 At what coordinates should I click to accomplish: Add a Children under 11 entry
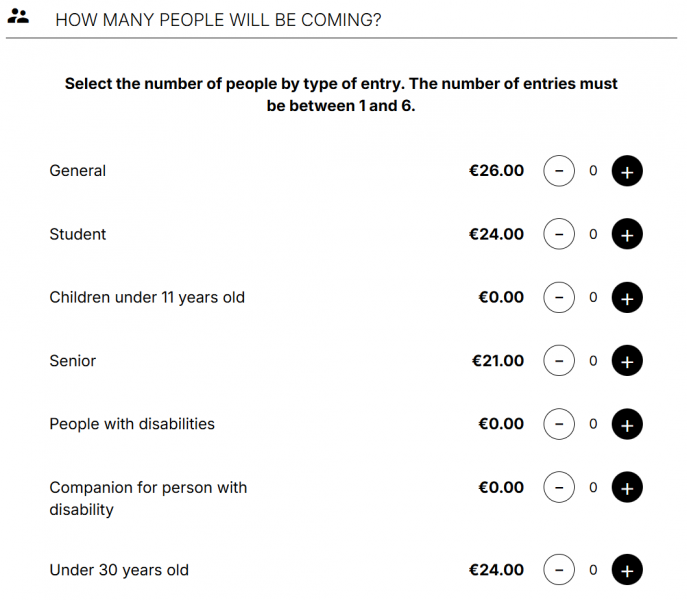pos(626,298)
